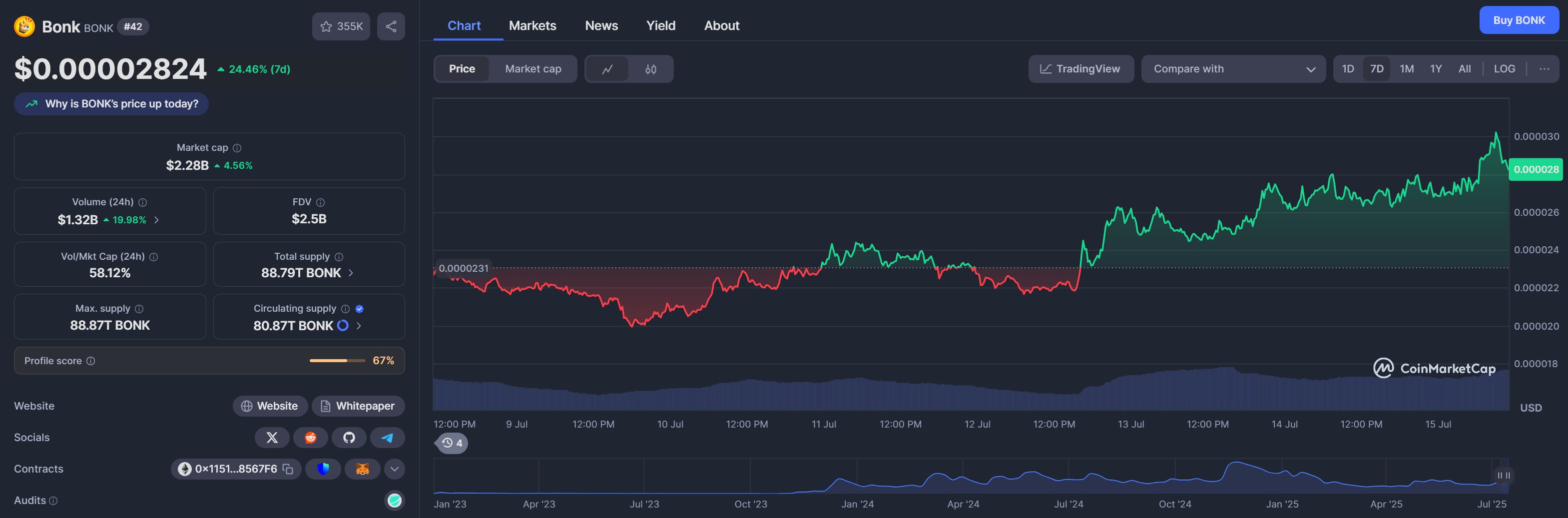Image resolution: width=1568 pixels, height=518 pixels.
Task: Click the 24.46% (7d) change label
Action: 254,69
